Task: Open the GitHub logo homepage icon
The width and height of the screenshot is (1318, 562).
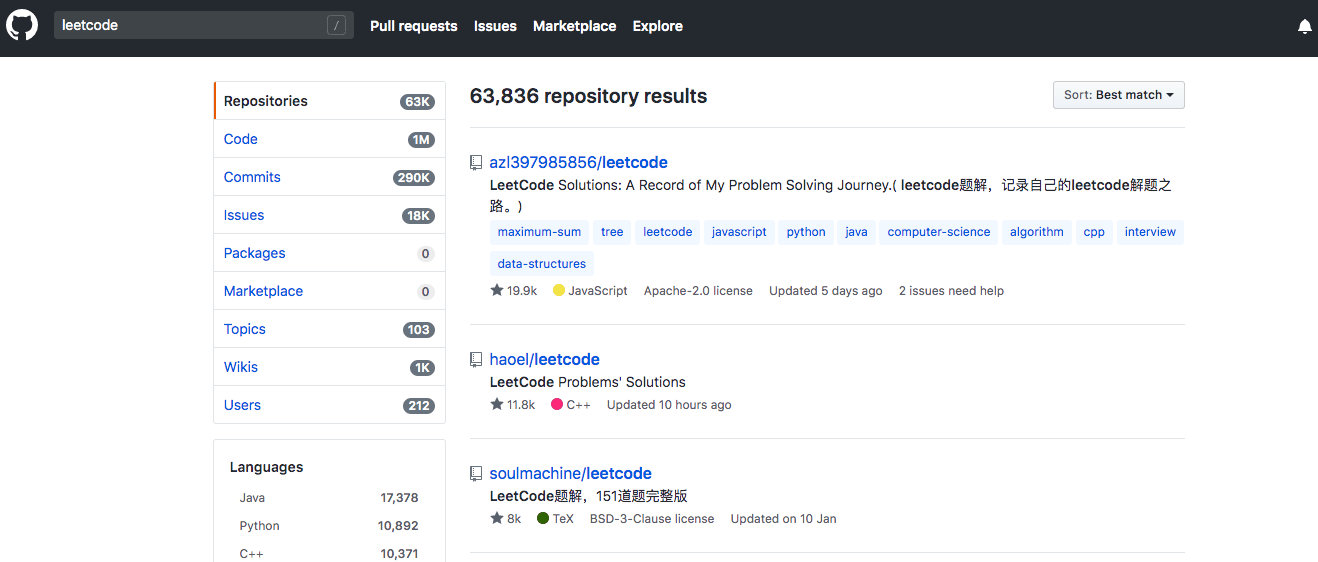Action: click(x=22, y=25)
